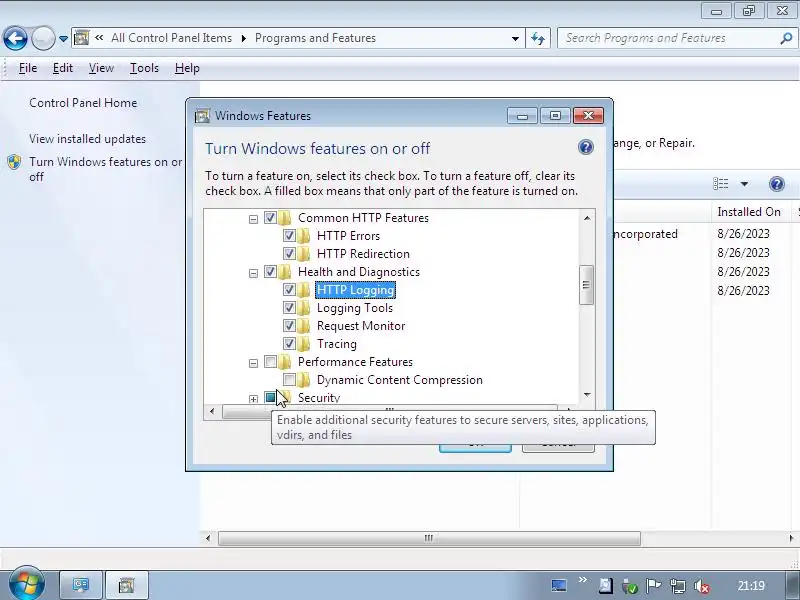This screenshot has width=800, height=600.
Task: Click the first taskbar application button
Action: (81, 585)
